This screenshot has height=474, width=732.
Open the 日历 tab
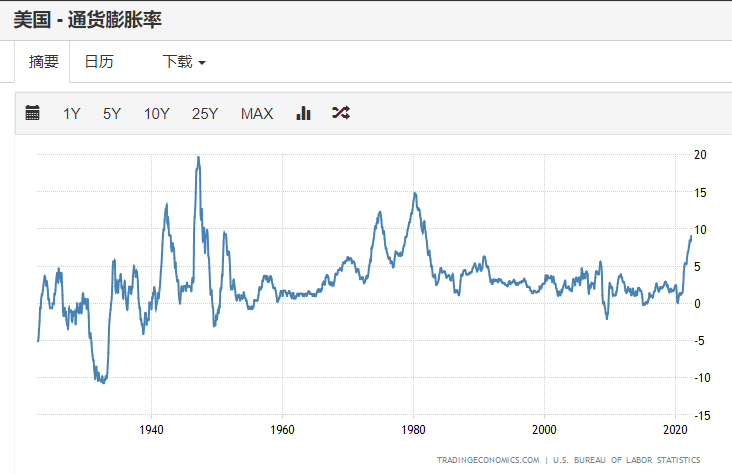[x=99, y=62]
